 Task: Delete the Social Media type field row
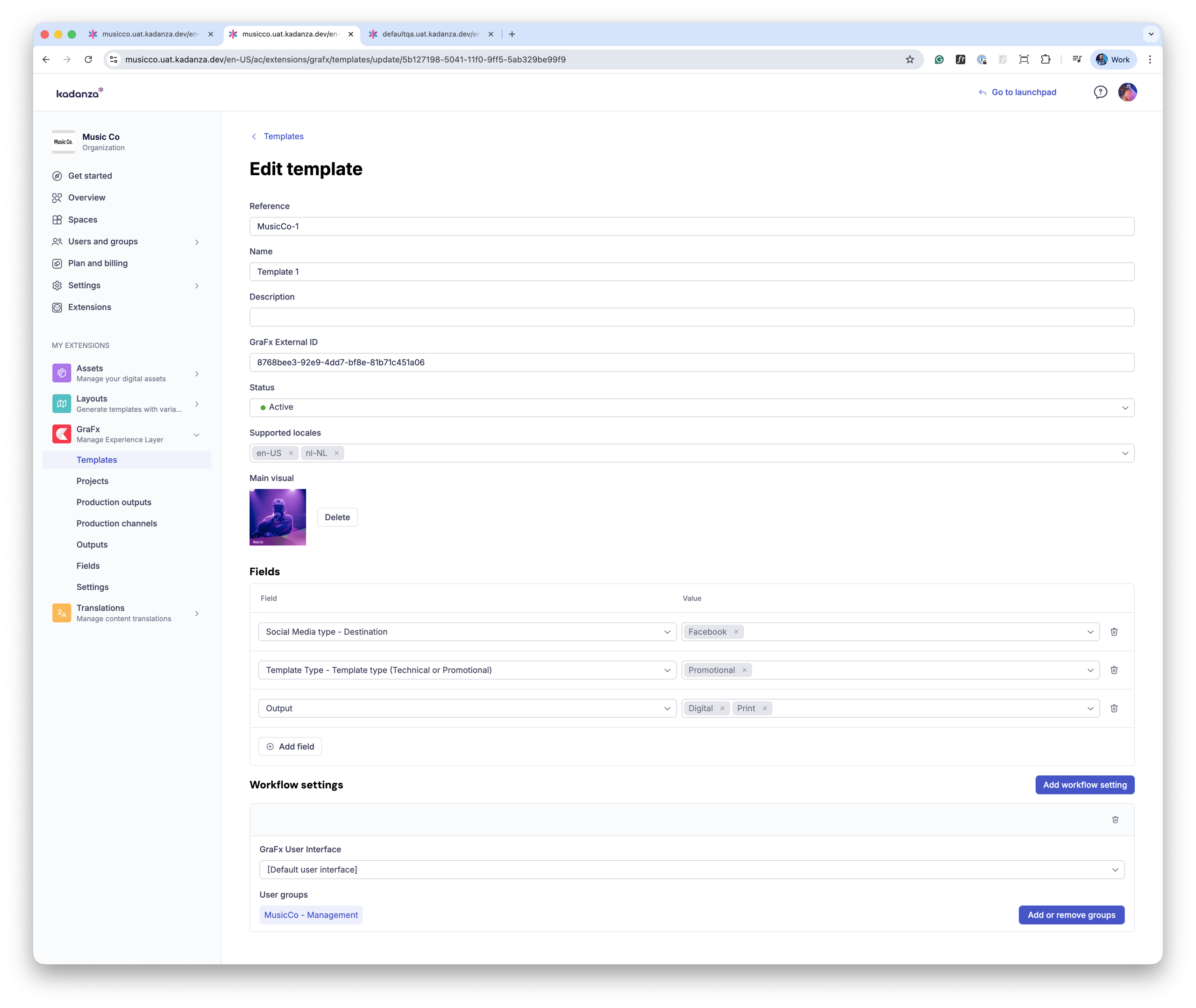click(1114, 631)
